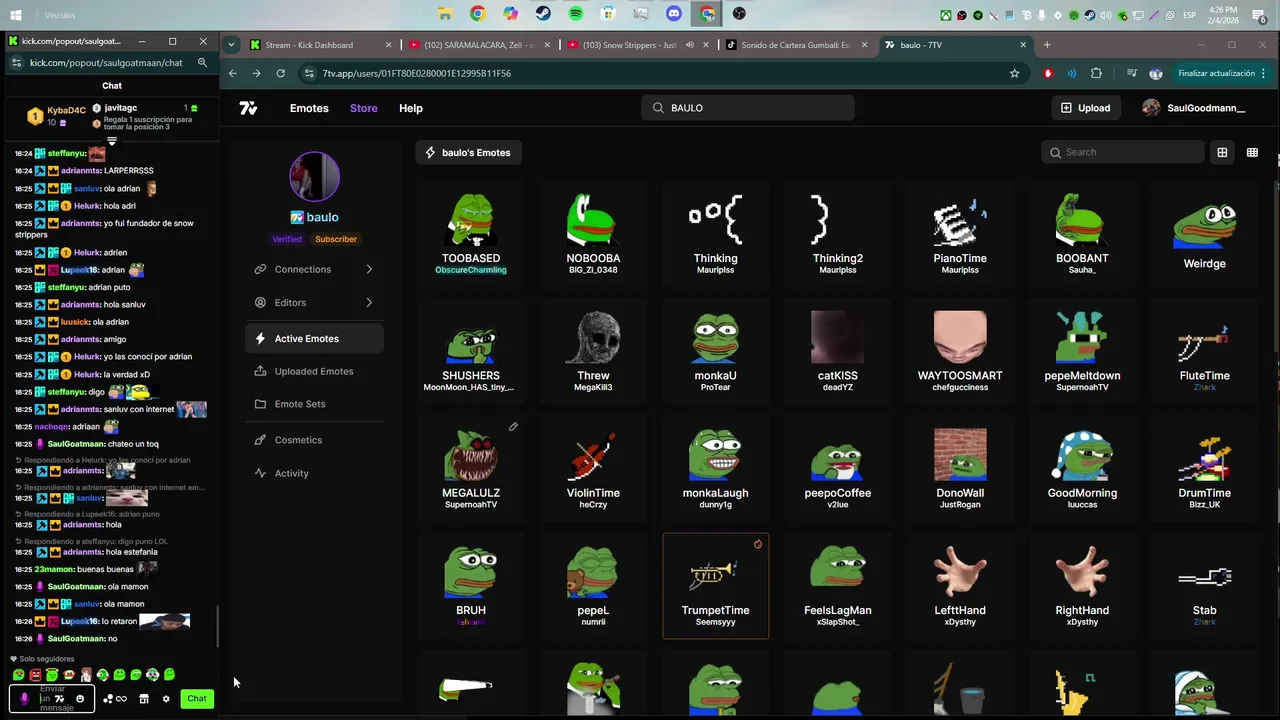Open Emote Sets section

314,404
